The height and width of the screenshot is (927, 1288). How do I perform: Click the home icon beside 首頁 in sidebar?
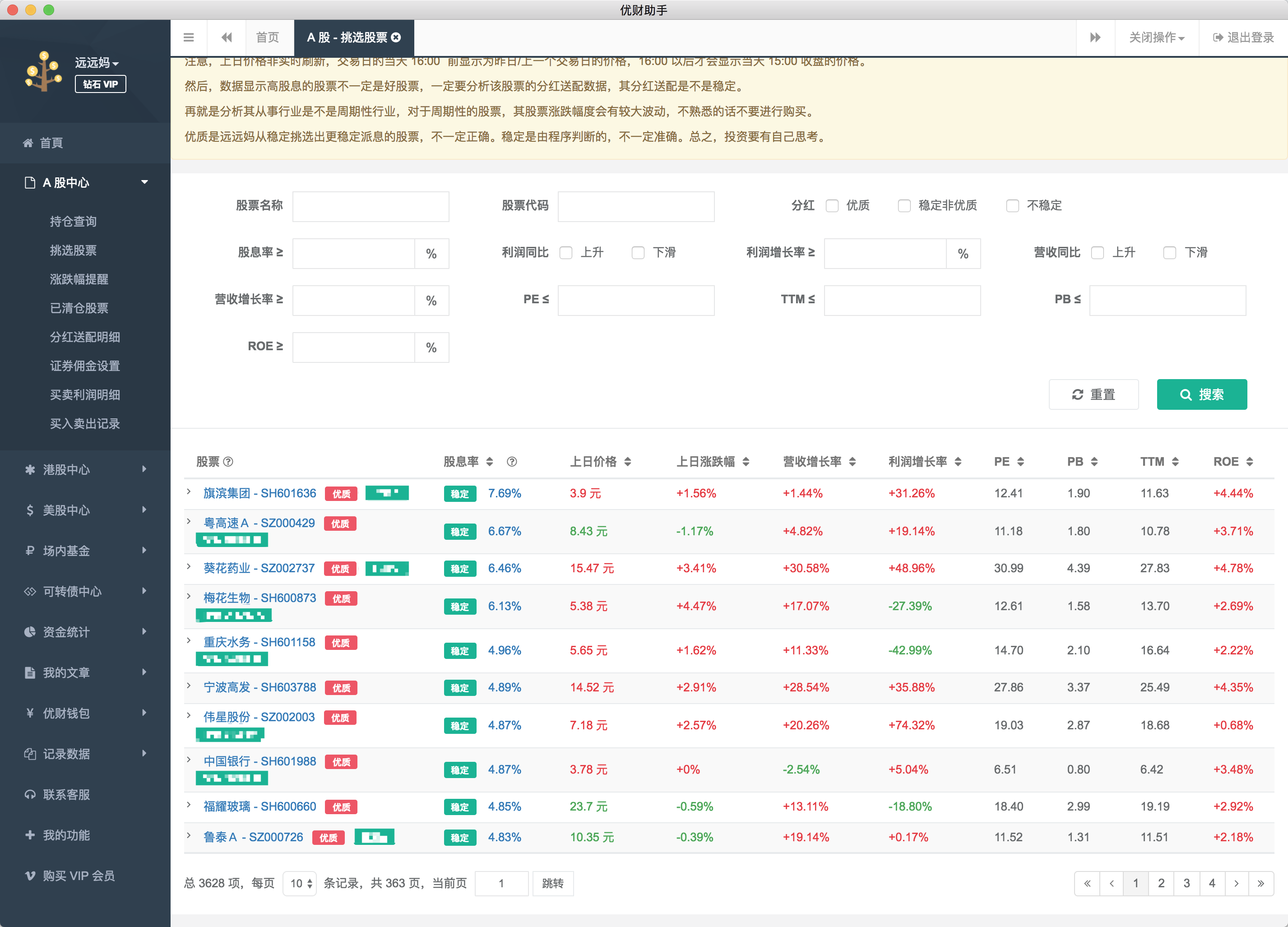[x=28, y=143]
